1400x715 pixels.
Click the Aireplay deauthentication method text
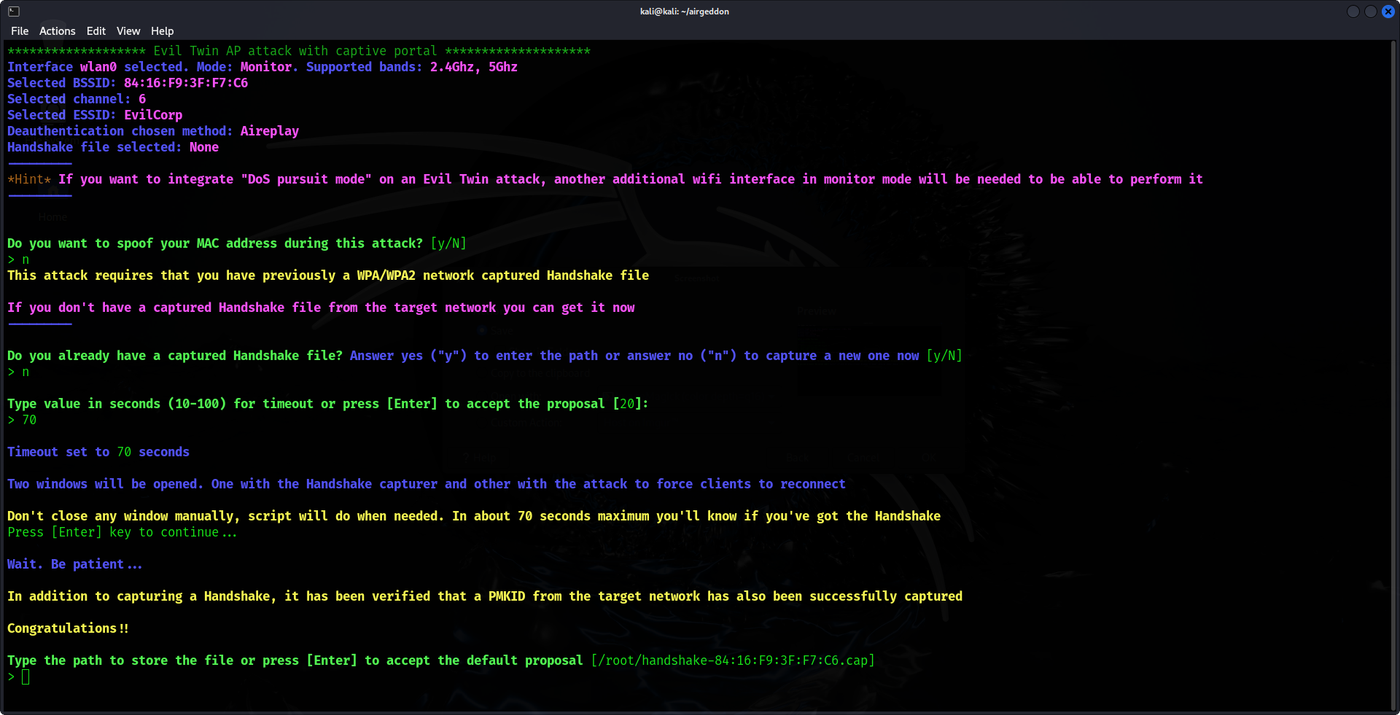[x=270, y=131]
